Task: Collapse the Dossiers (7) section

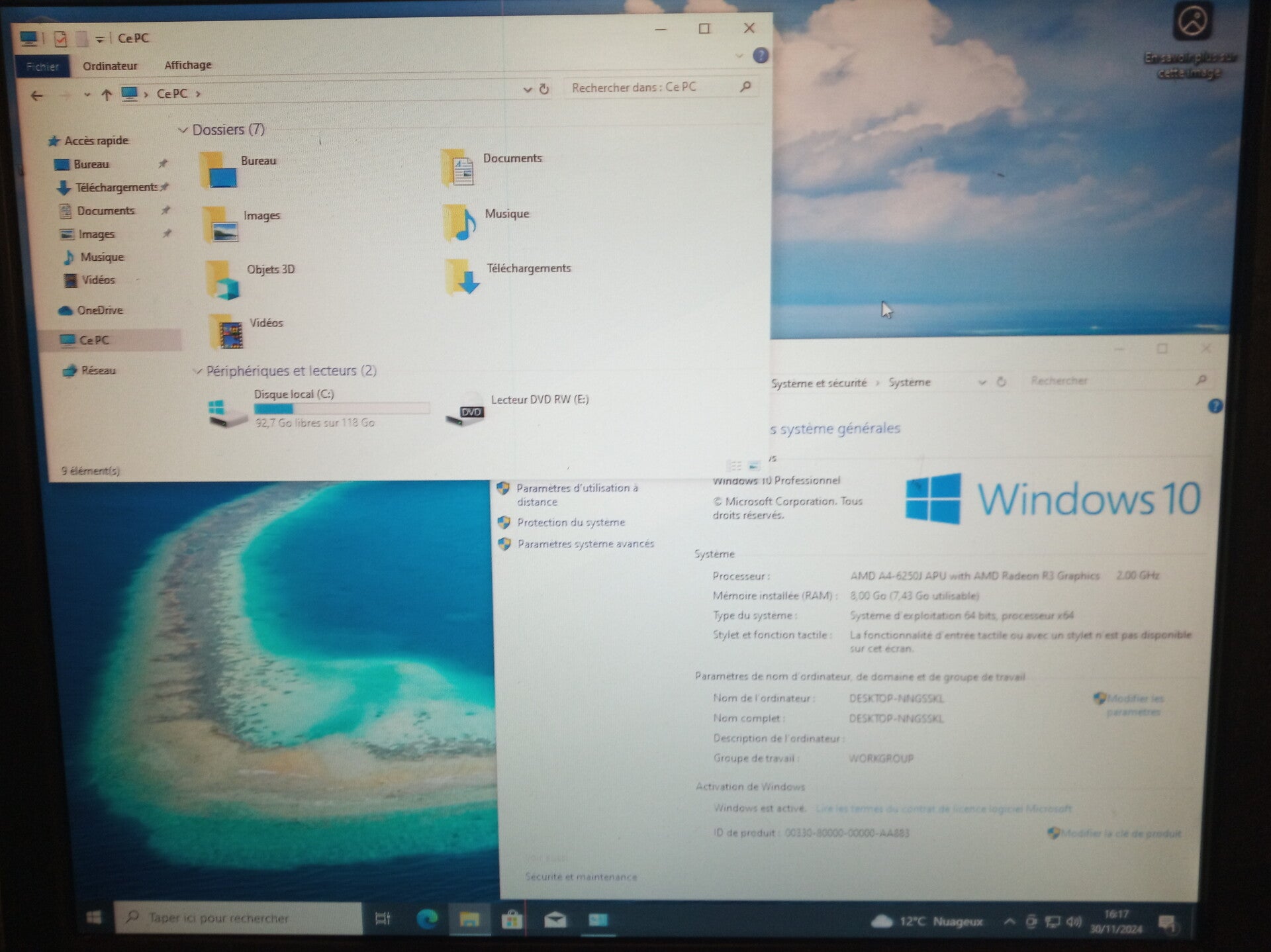Action: point(183,130)
